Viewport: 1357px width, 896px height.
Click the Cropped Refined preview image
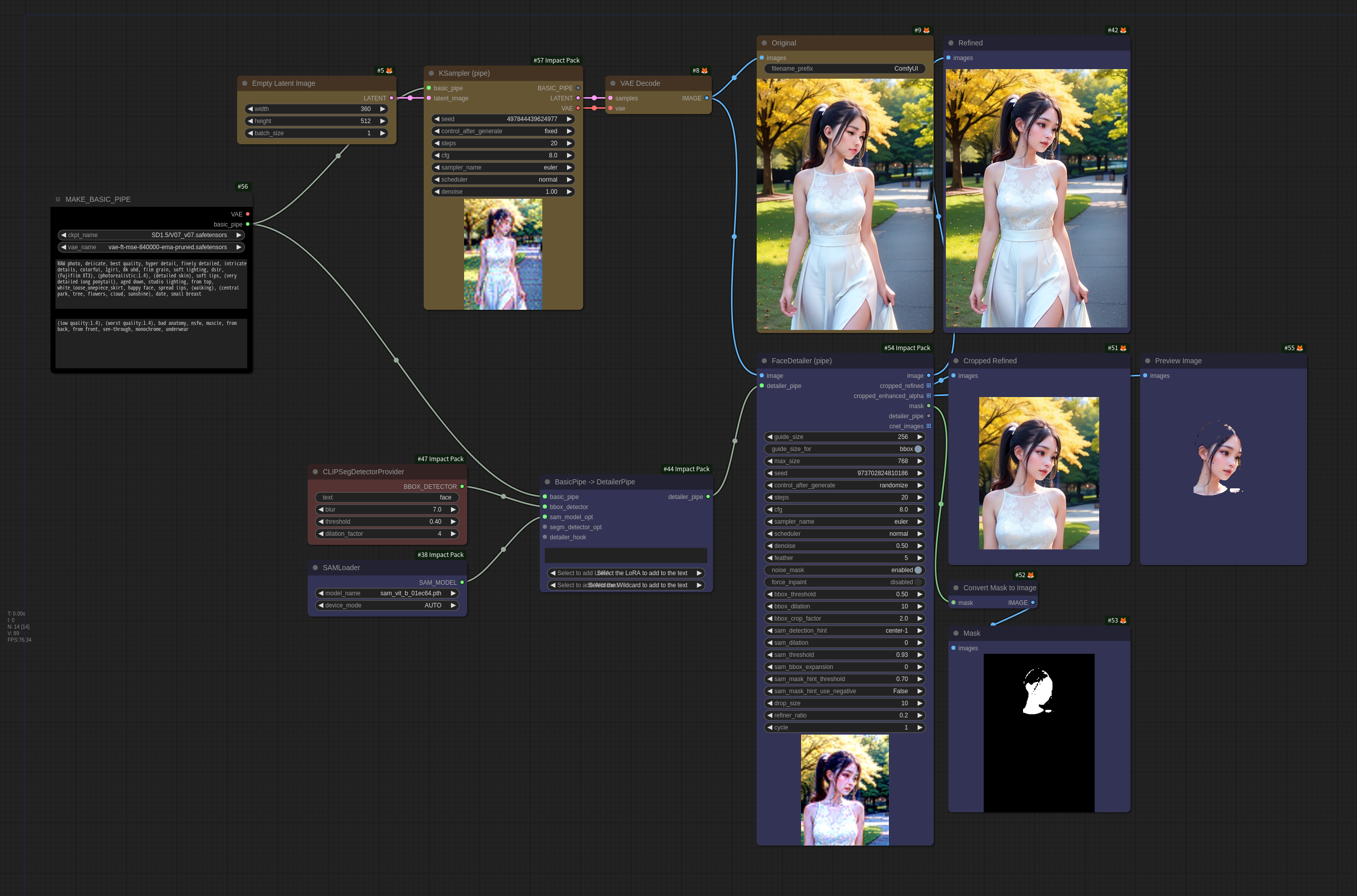pos(1039,473)
